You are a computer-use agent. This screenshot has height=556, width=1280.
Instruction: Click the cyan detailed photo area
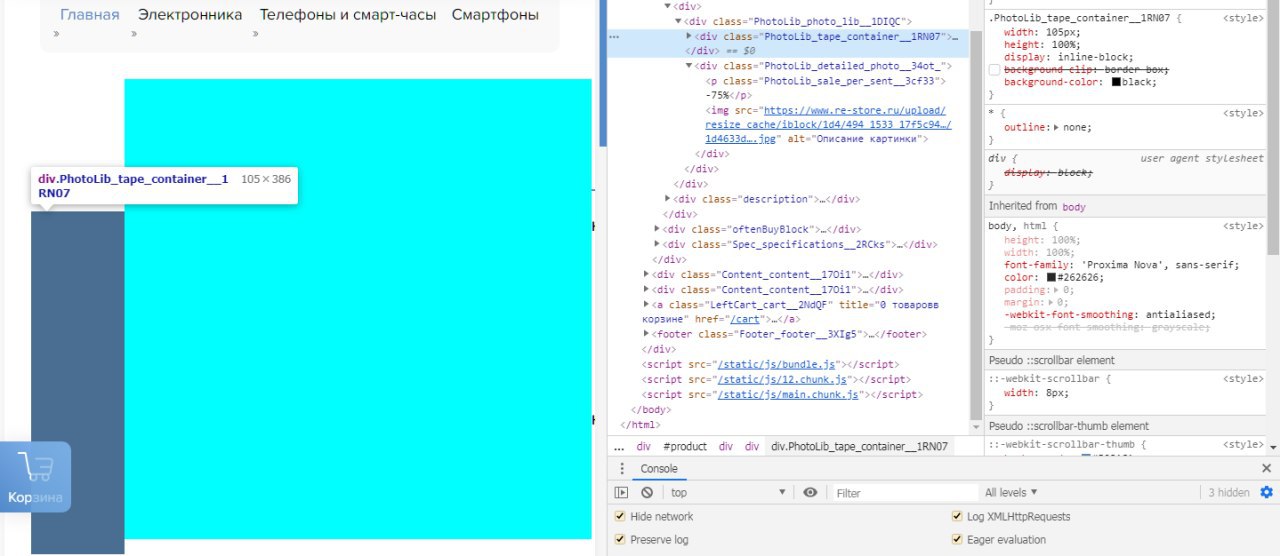coord(358,308)
